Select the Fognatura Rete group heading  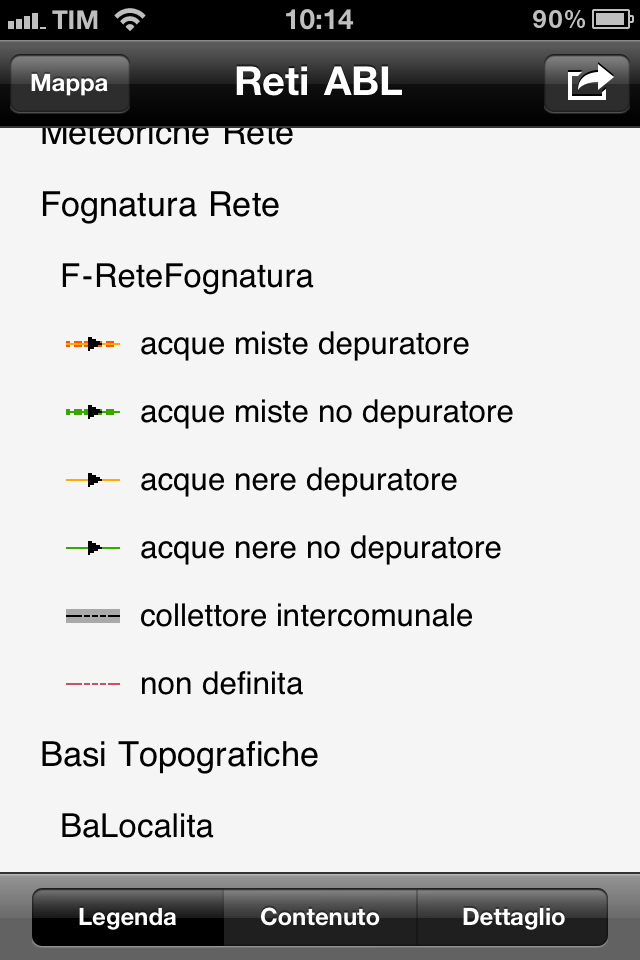tap(160, 205)
